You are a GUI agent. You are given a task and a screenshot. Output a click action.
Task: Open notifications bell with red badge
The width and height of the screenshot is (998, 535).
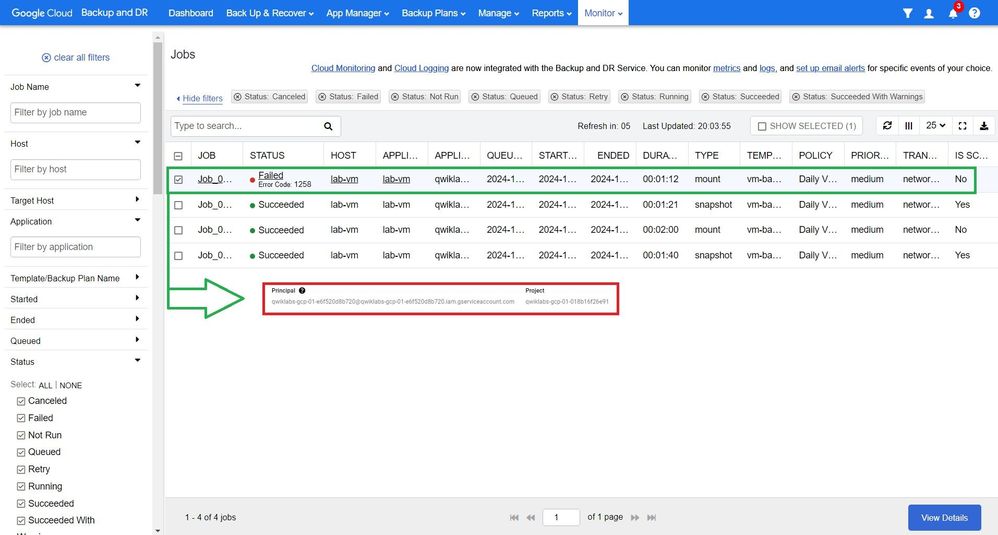point(953,13)
